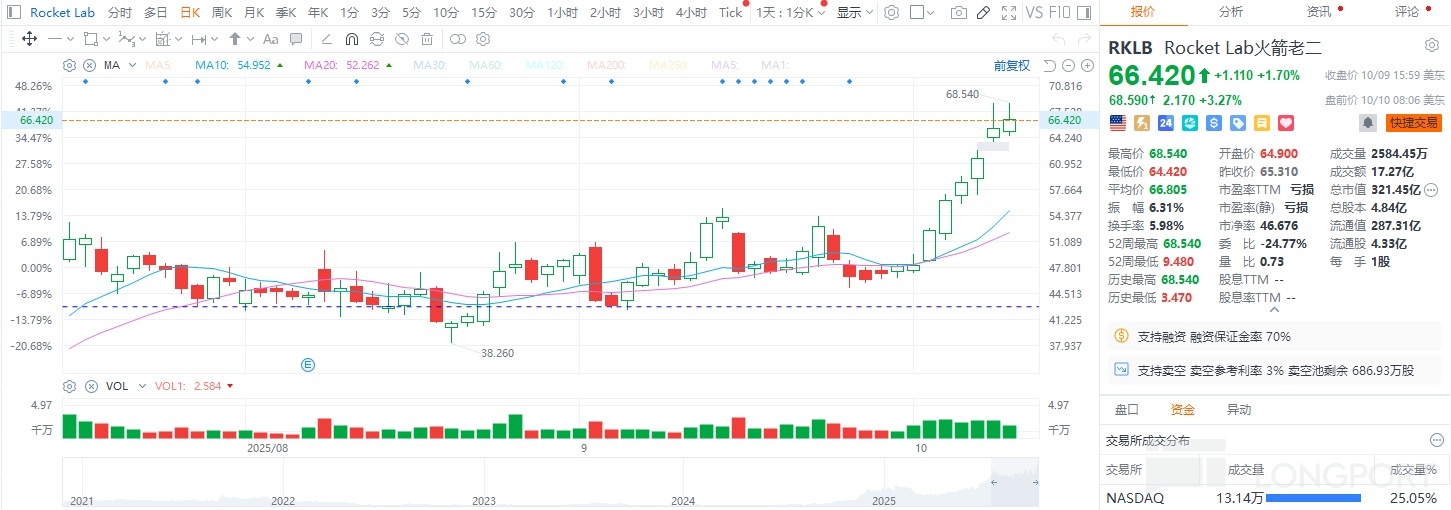Select the pencil drawing tool icon
Screen dimensions: 1451x510
click(984, 13)
